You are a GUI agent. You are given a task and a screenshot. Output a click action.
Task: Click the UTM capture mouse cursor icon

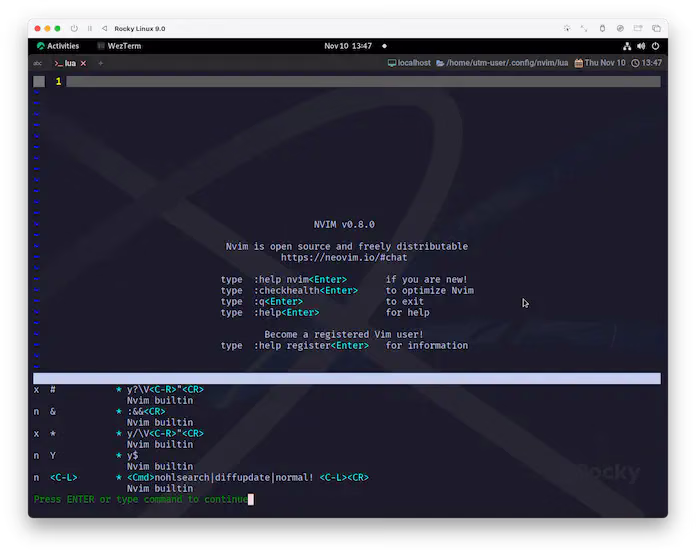click(x=567, y=28)
